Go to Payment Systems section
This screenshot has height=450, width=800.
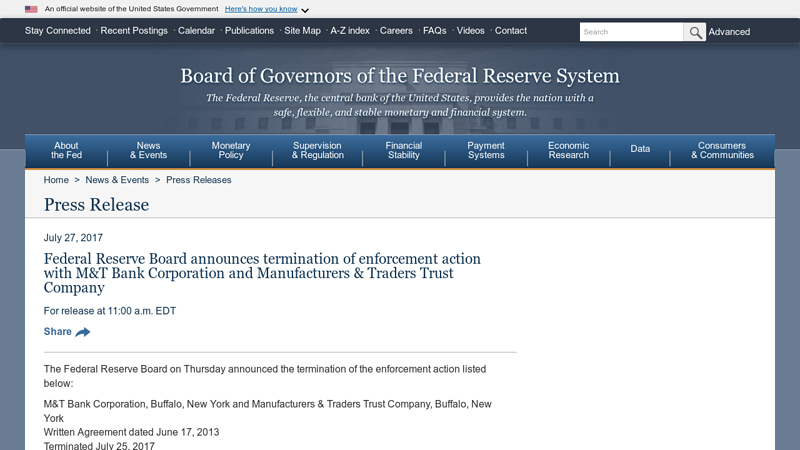pyautogui.click(x=486, y=151)
